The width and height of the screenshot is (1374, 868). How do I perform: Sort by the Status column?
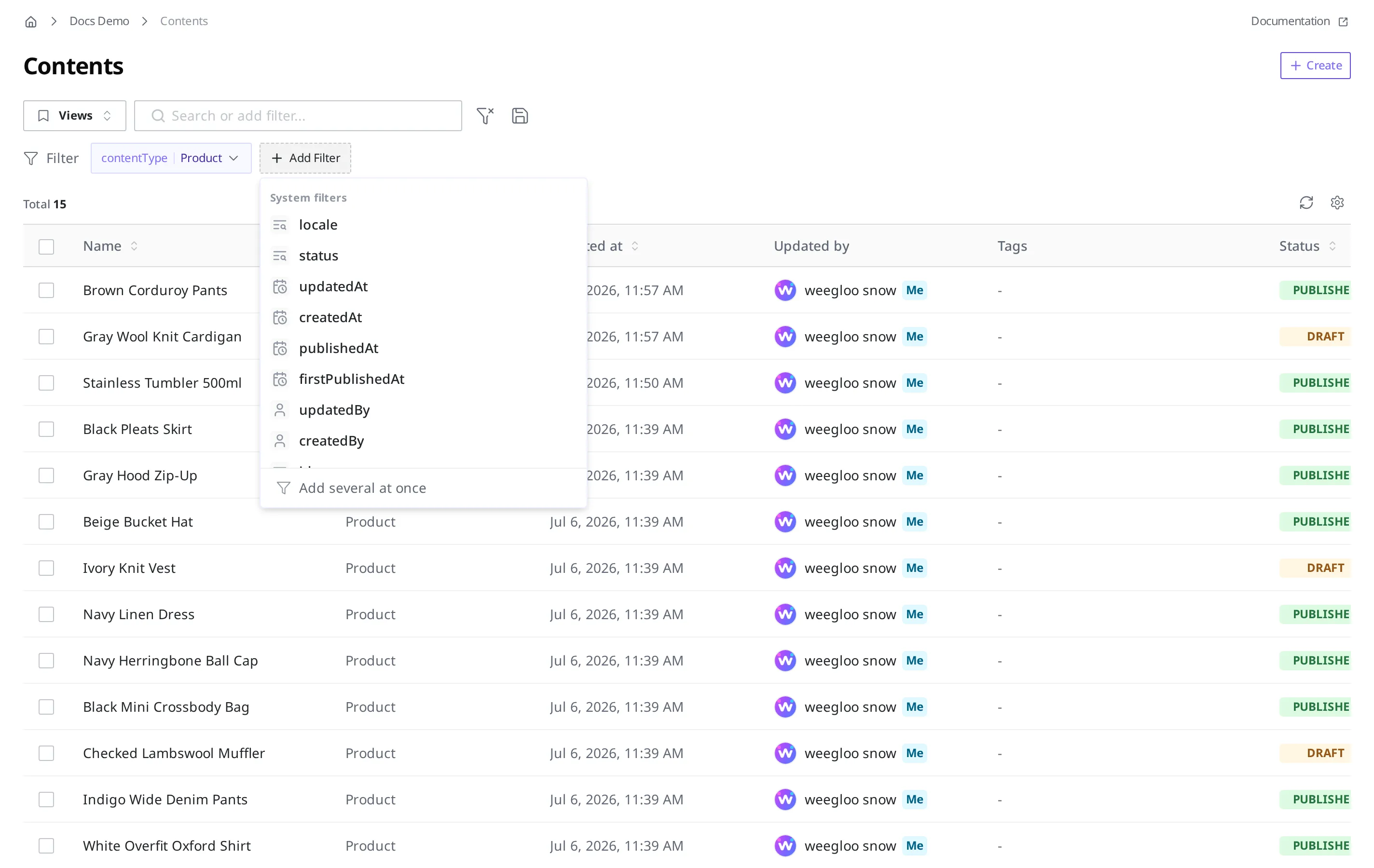tap(1307, 246)
